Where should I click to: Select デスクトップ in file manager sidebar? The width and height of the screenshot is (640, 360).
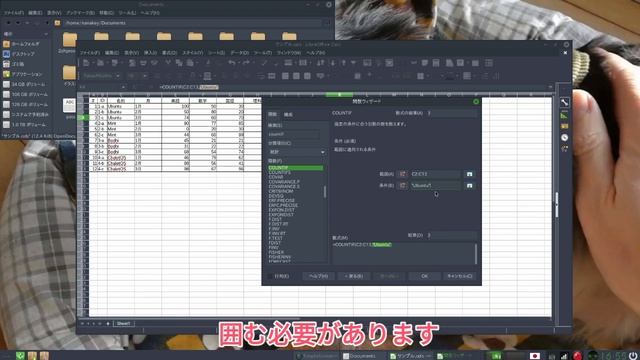click(19, 54)
